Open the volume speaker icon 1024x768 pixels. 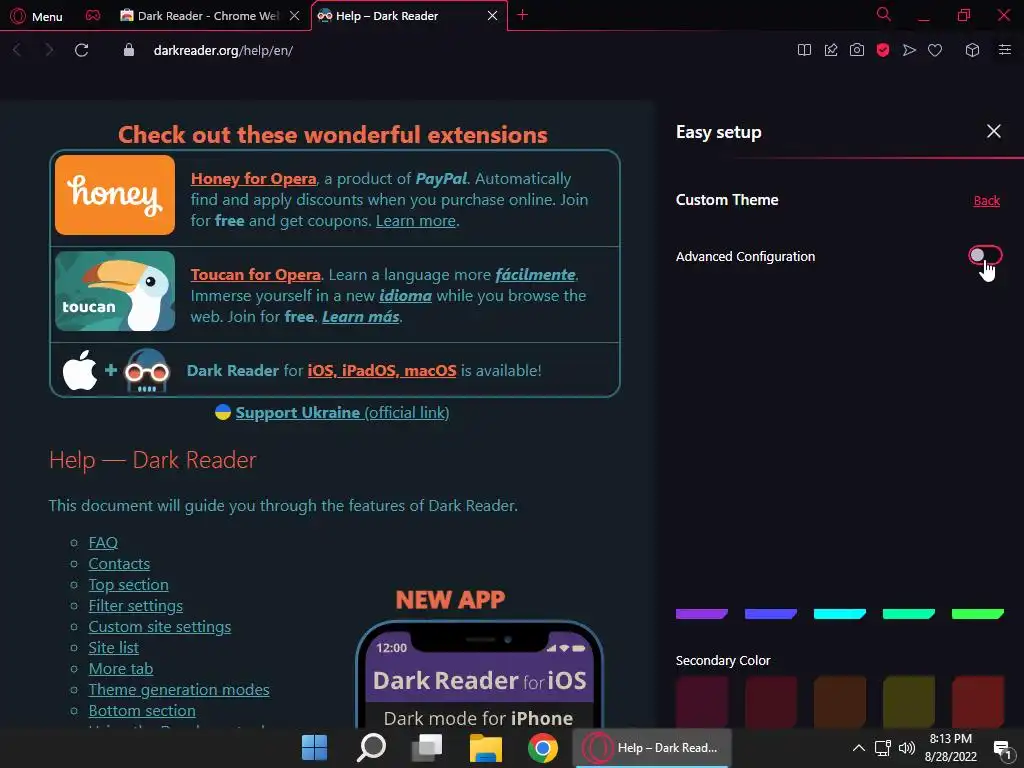coord(906,748)
